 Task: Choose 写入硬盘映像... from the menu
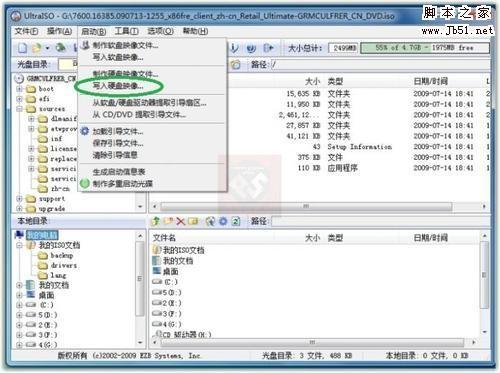tap(118, 86)
